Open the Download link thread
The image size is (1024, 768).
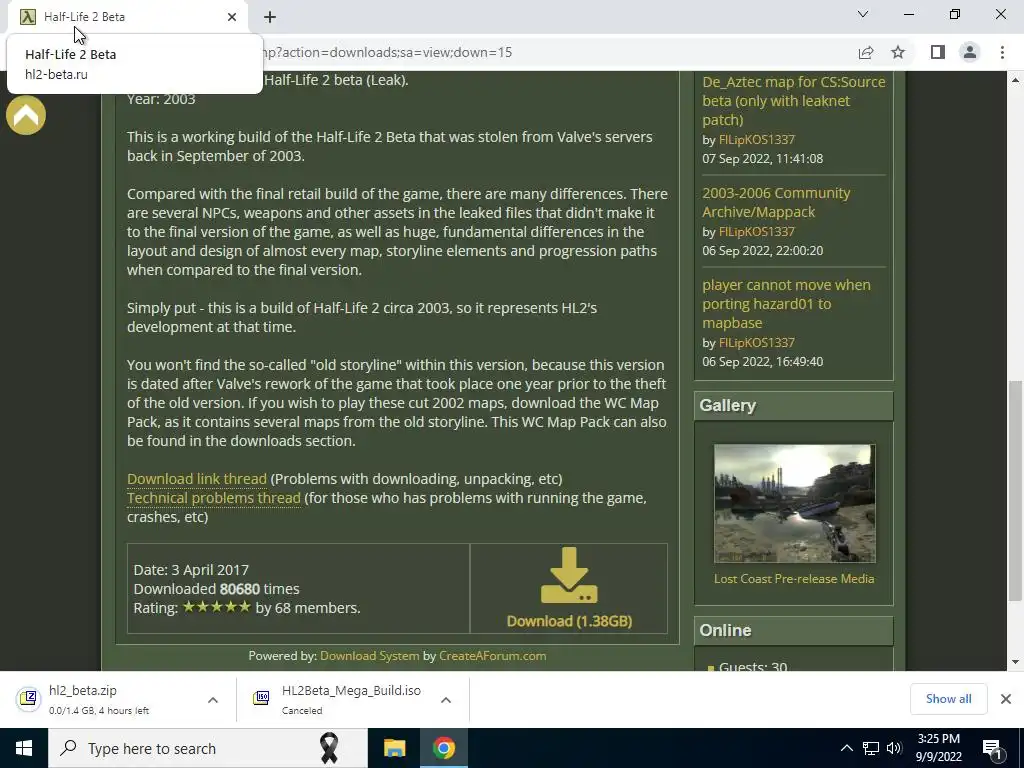[x=197, y=479]
